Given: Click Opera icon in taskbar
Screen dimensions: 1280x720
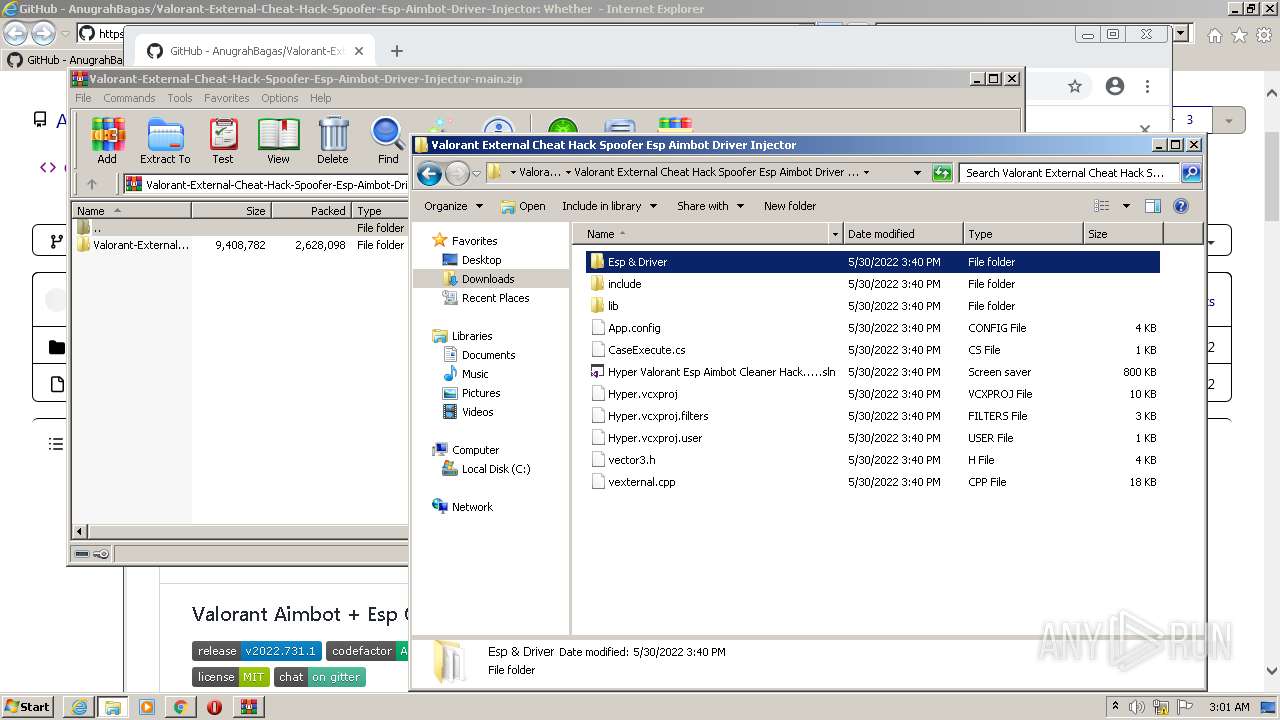Looking at the screenshot, I should coord(214,707).
